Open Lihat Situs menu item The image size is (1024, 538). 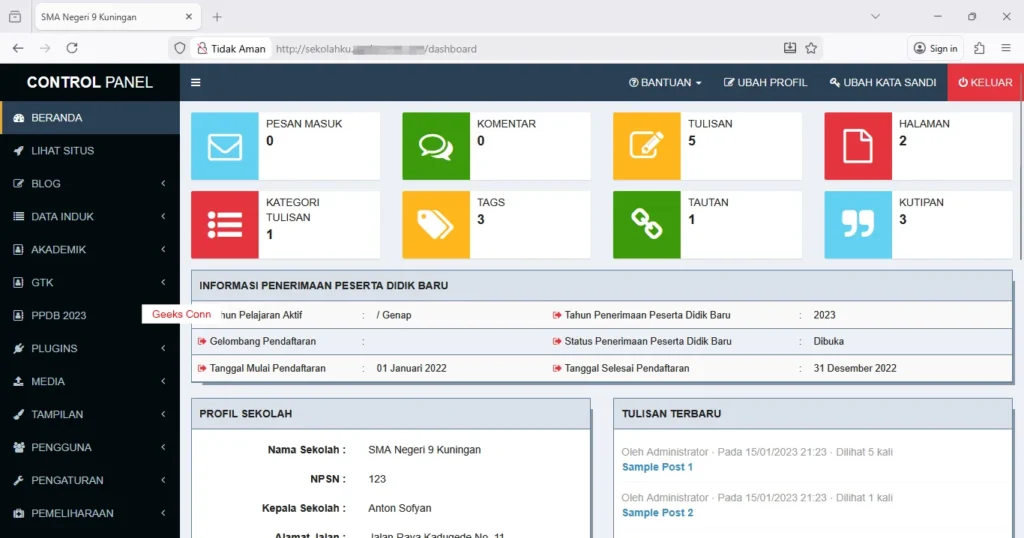[x=90, y=151]
